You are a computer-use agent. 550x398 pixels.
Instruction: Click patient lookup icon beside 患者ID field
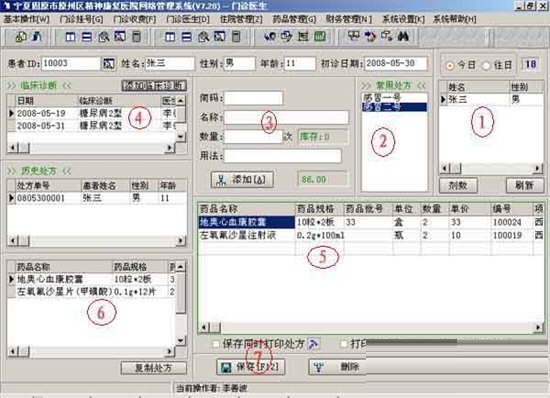click(x=109, y=63)
